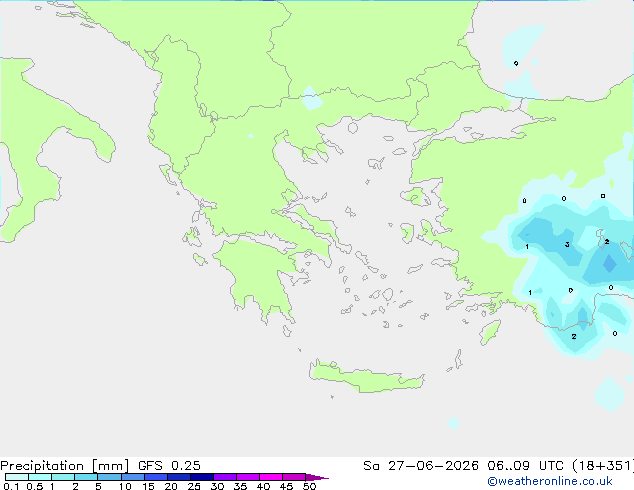Pick the 1–2 mm legend color swatch
The height and width of the screenshot is (490, 634).
[63, 477]
